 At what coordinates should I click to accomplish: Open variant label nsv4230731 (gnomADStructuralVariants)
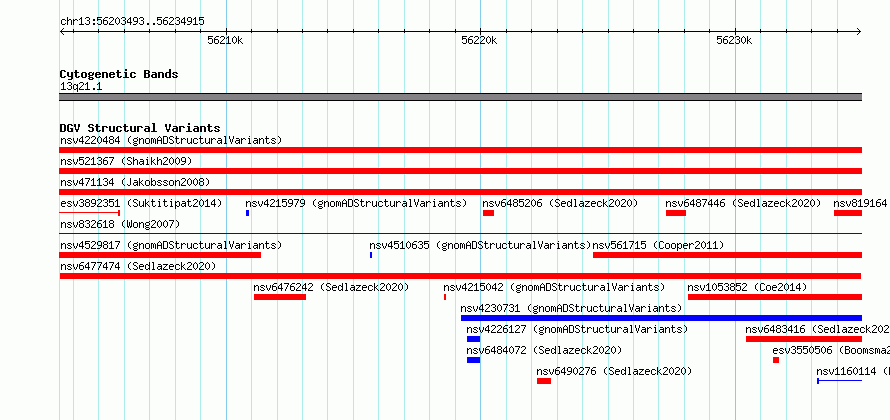[x=571, y=308]
